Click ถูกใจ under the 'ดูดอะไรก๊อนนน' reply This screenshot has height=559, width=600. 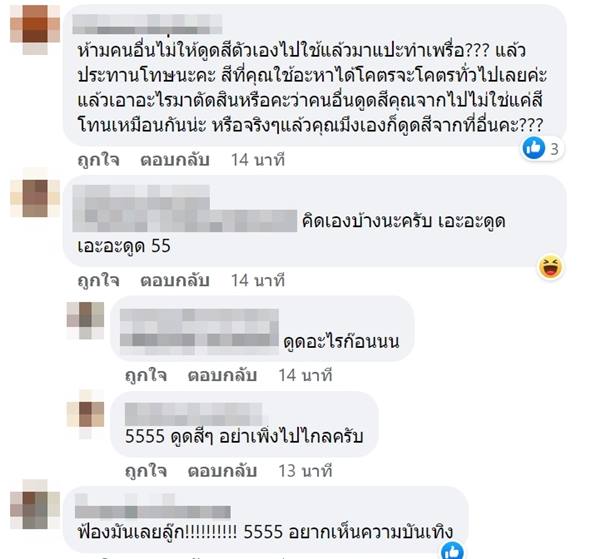click(x=146, y=375)
